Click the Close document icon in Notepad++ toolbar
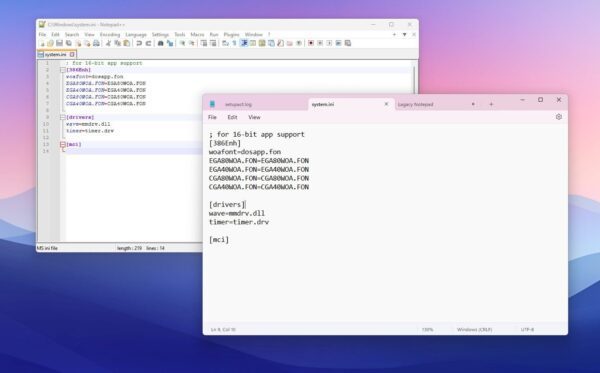Viewport: 600px width, 373px height. coord(78,43)
